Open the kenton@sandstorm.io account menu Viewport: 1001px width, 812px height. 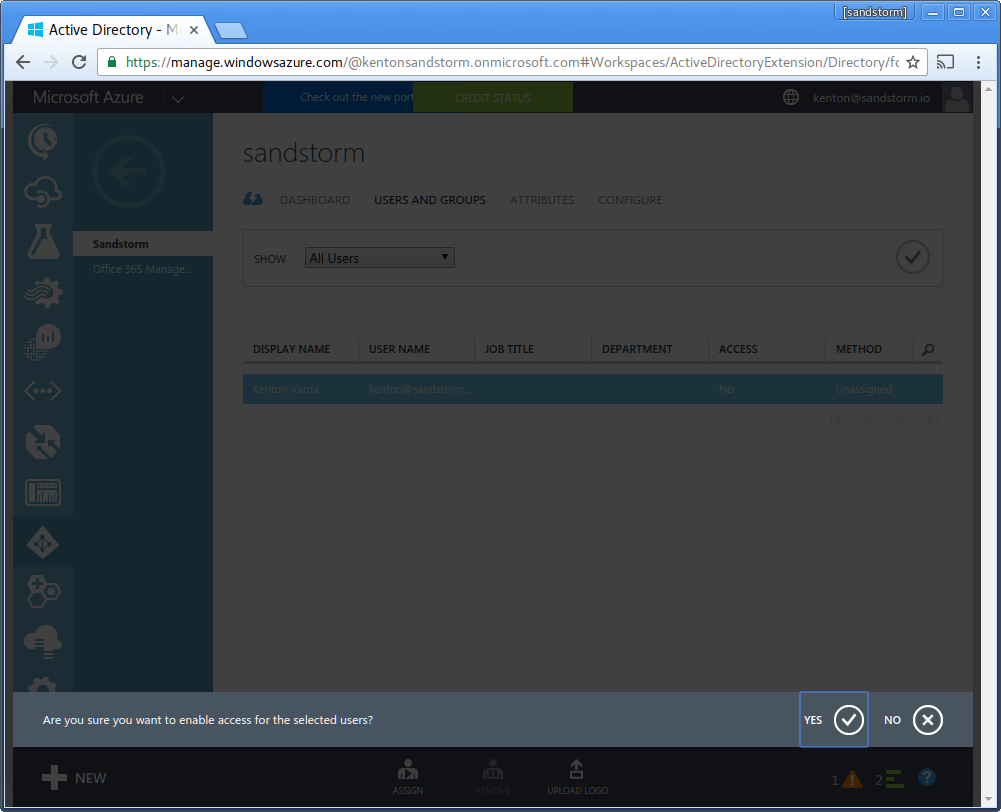[x=871, y=98]
